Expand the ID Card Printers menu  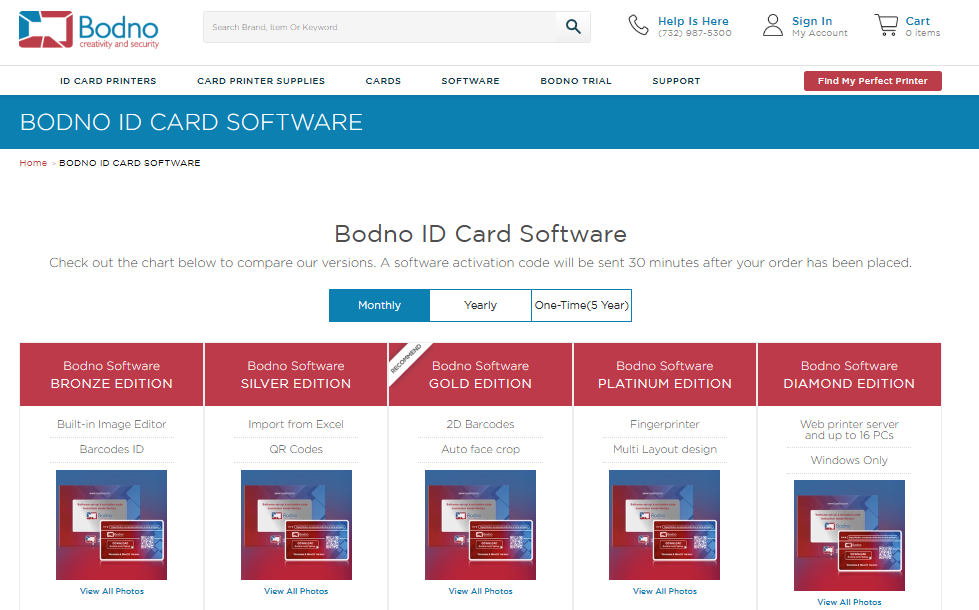(x=108, y=81)
